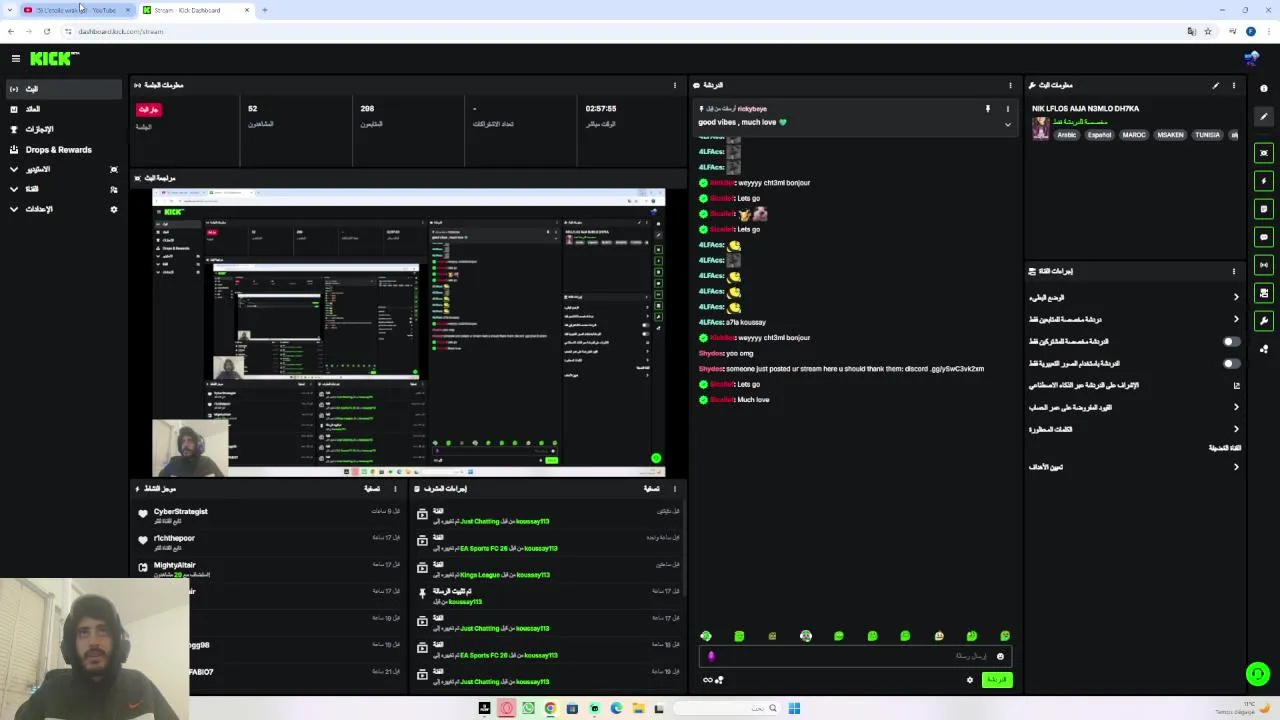
Task: Click the camera icon in the studio sidebar row
Action: (x=114, y=169)
